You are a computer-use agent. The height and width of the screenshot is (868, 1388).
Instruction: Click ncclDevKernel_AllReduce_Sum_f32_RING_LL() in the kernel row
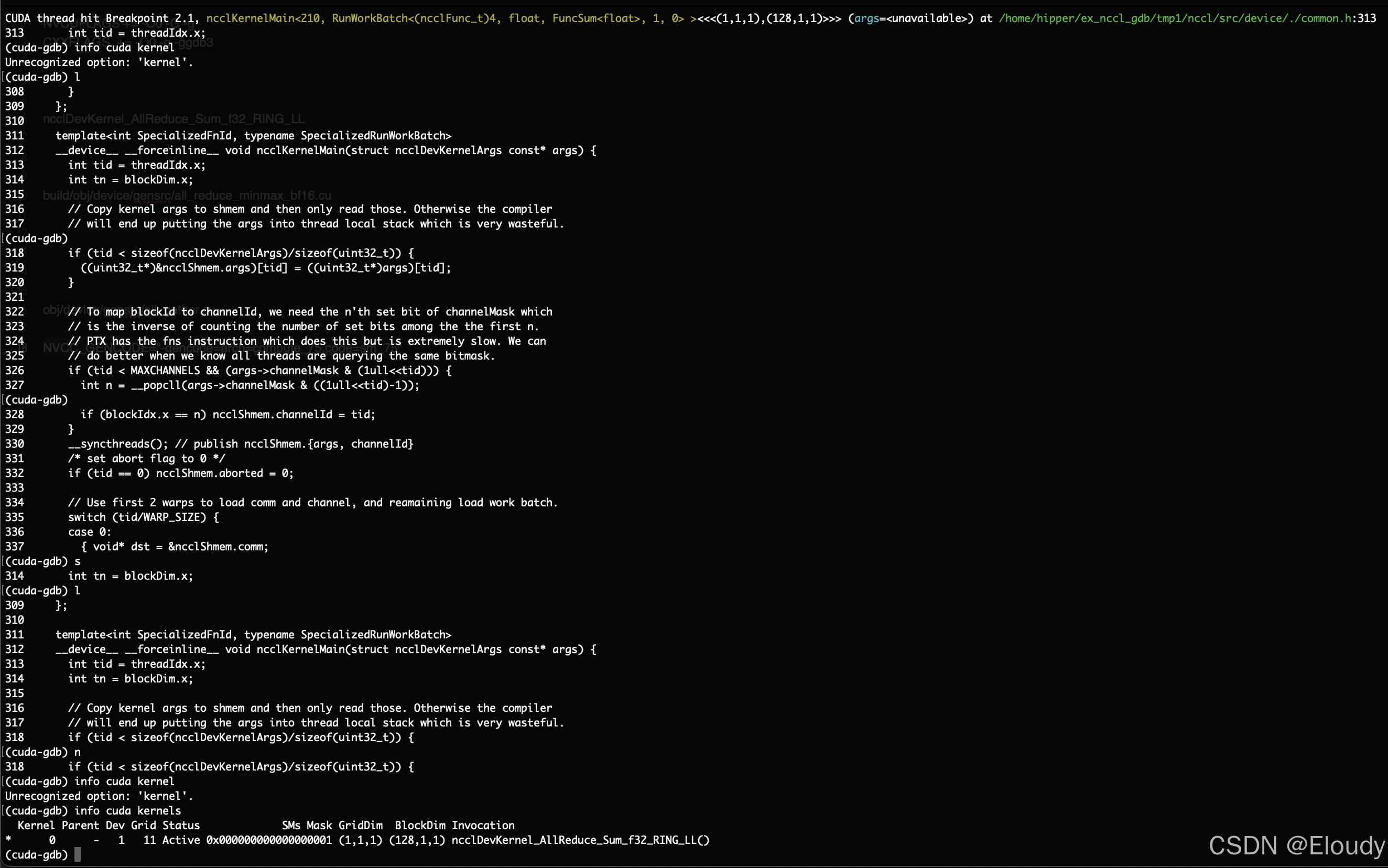580,840
